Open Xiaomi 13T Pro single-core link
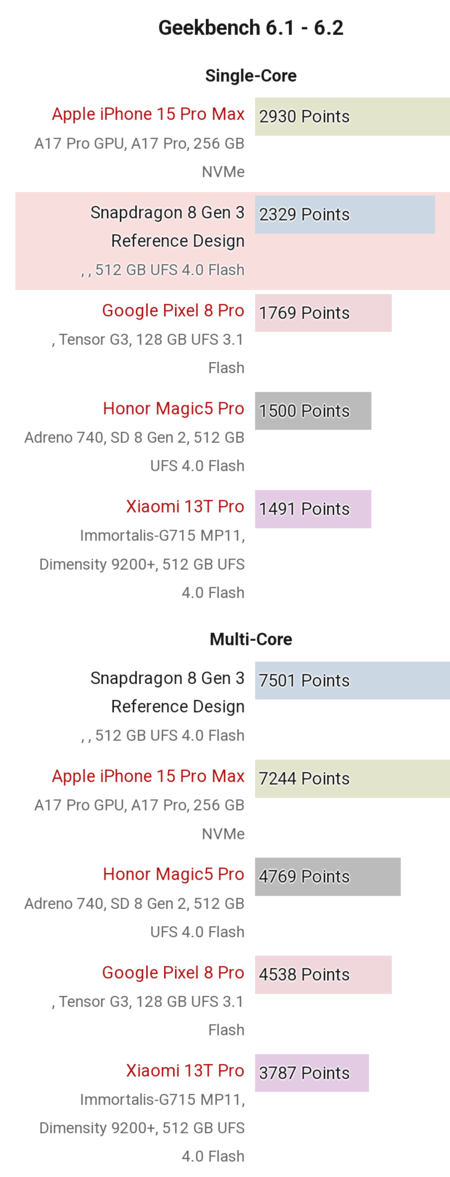 click(186, 507)
